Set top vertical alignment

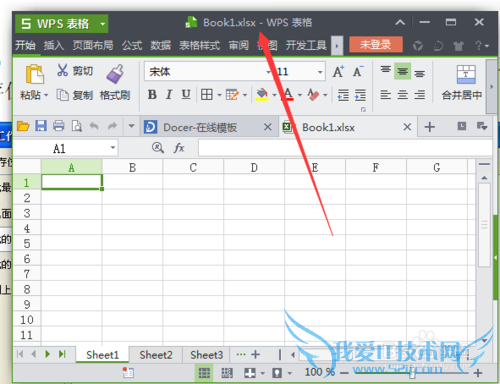[386, 70]
